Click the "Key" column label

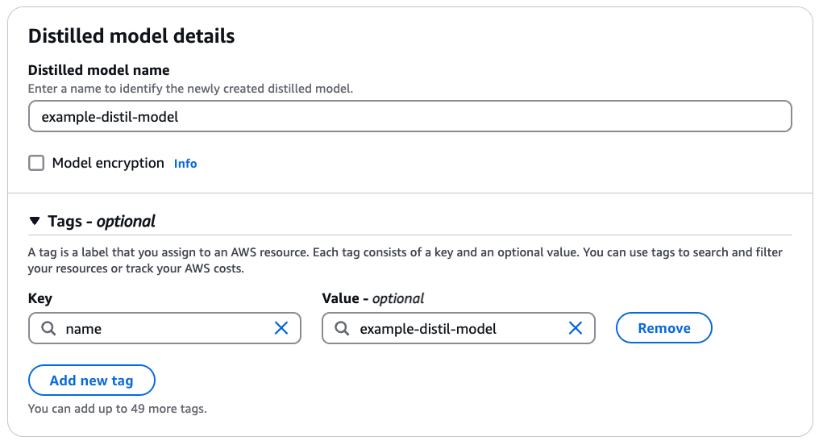tap(40, 298)
